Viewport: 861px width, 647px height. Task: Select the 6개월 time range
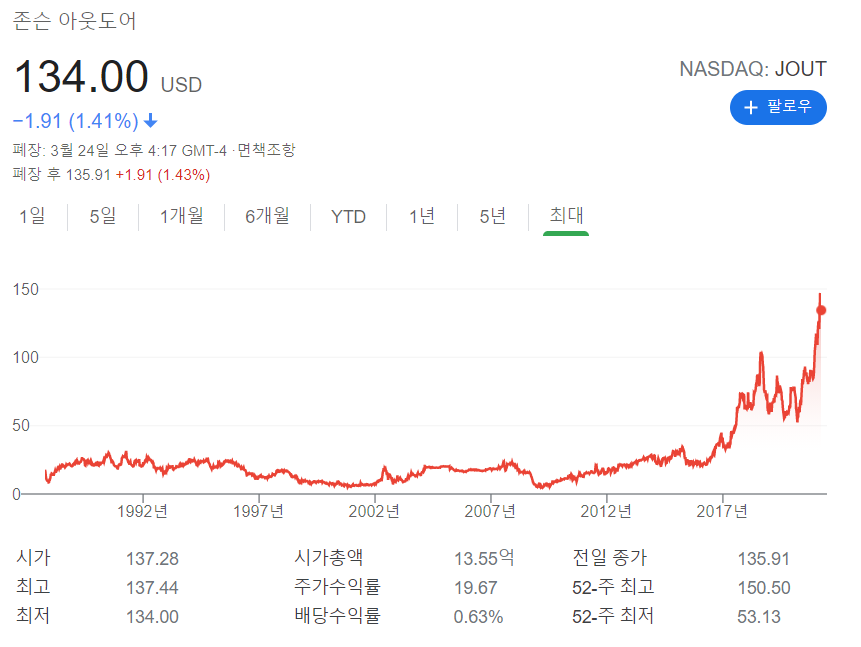tap(266, 215)
